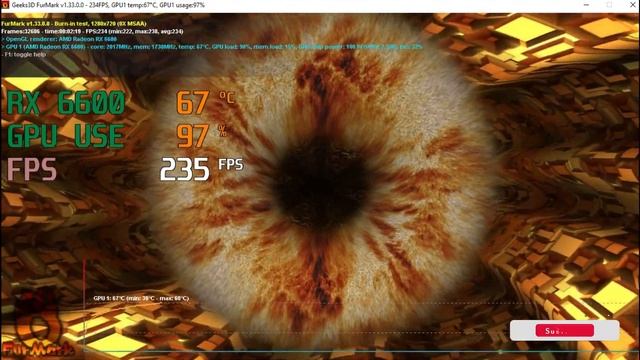
Task: Minimize the FurMark window
Action: pyautogui.click(x=586, y=5)
